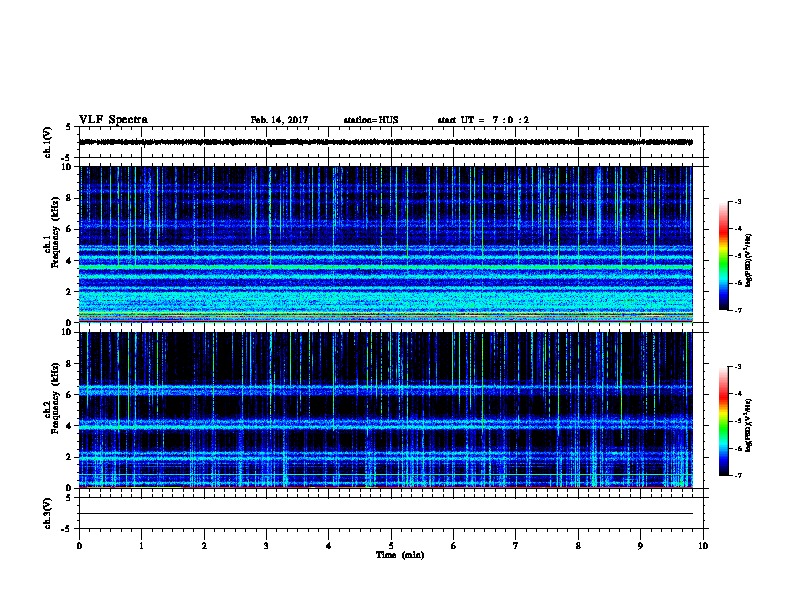Select the ch.2 "Frequency (kHz)" axis label

click(x=55, y=398)
